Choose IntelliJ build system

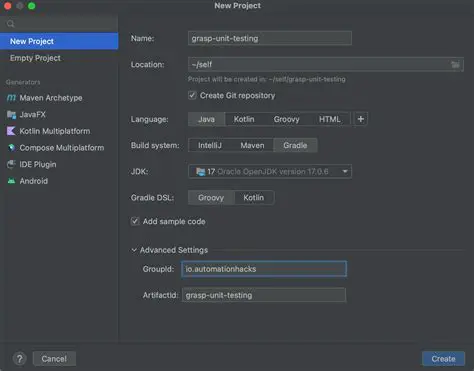click(210, 145)
